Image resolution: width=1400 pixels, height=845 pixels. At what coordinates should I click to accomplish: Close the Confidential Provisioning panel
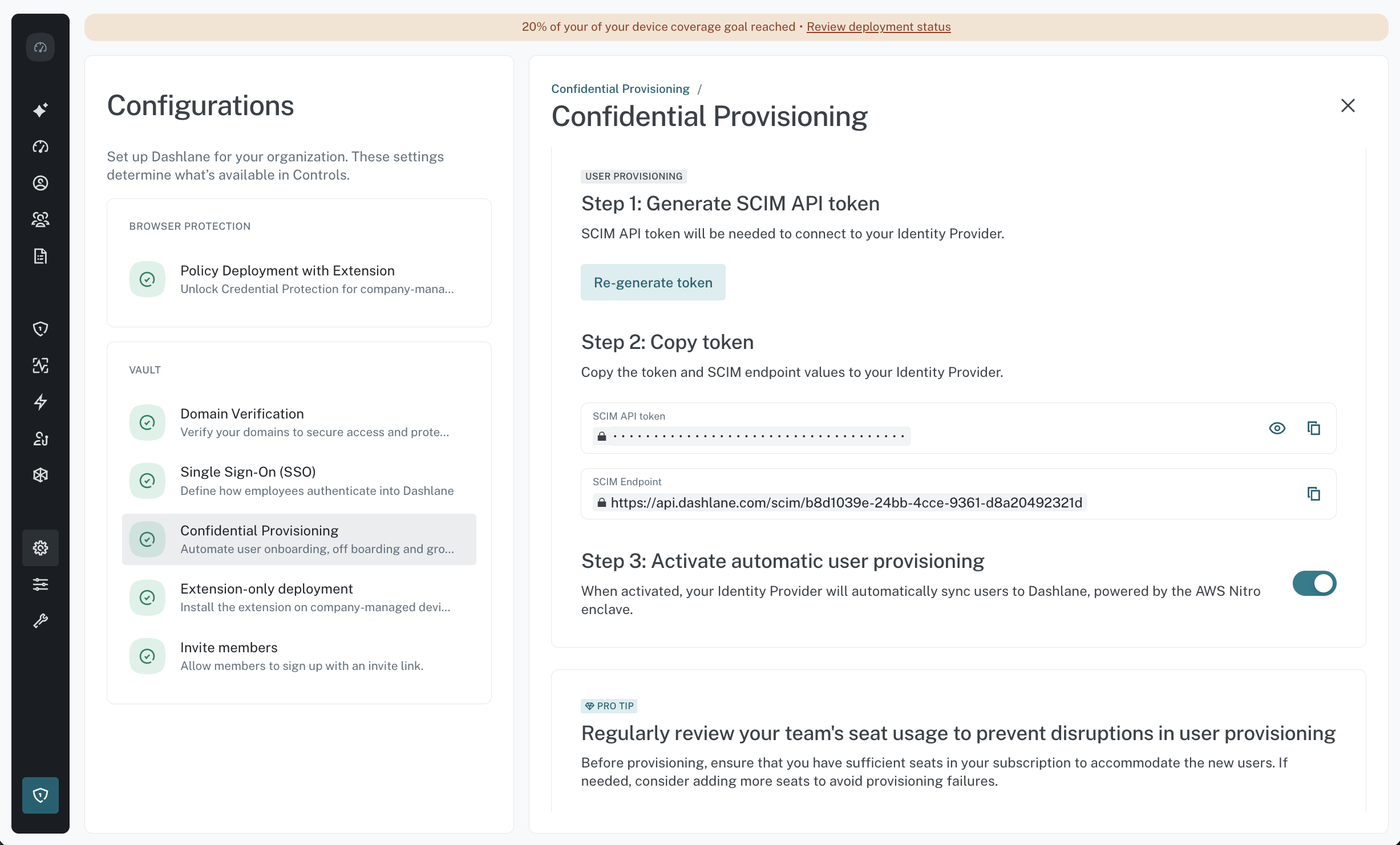coord(1348,105)
